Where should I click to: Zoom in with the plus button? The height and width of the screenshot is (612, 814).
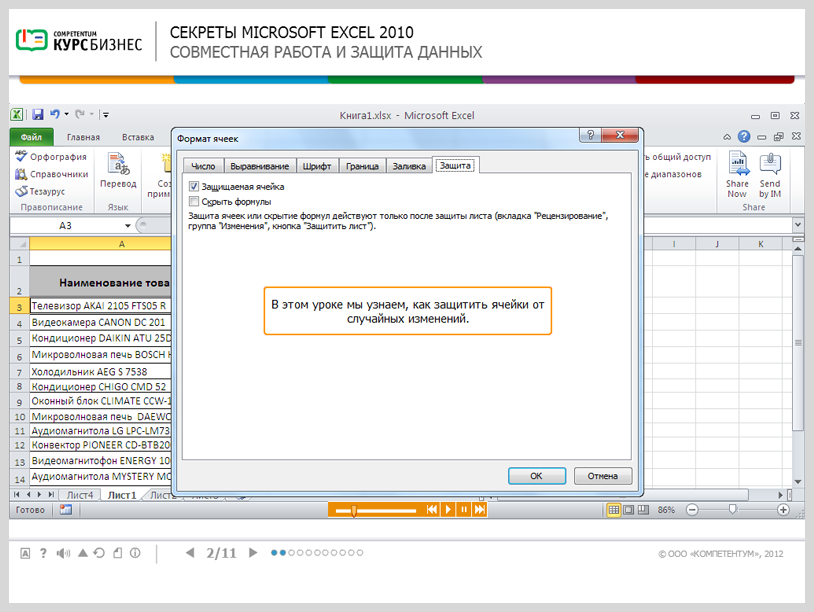pyautogui.click(x=783, y=510)
